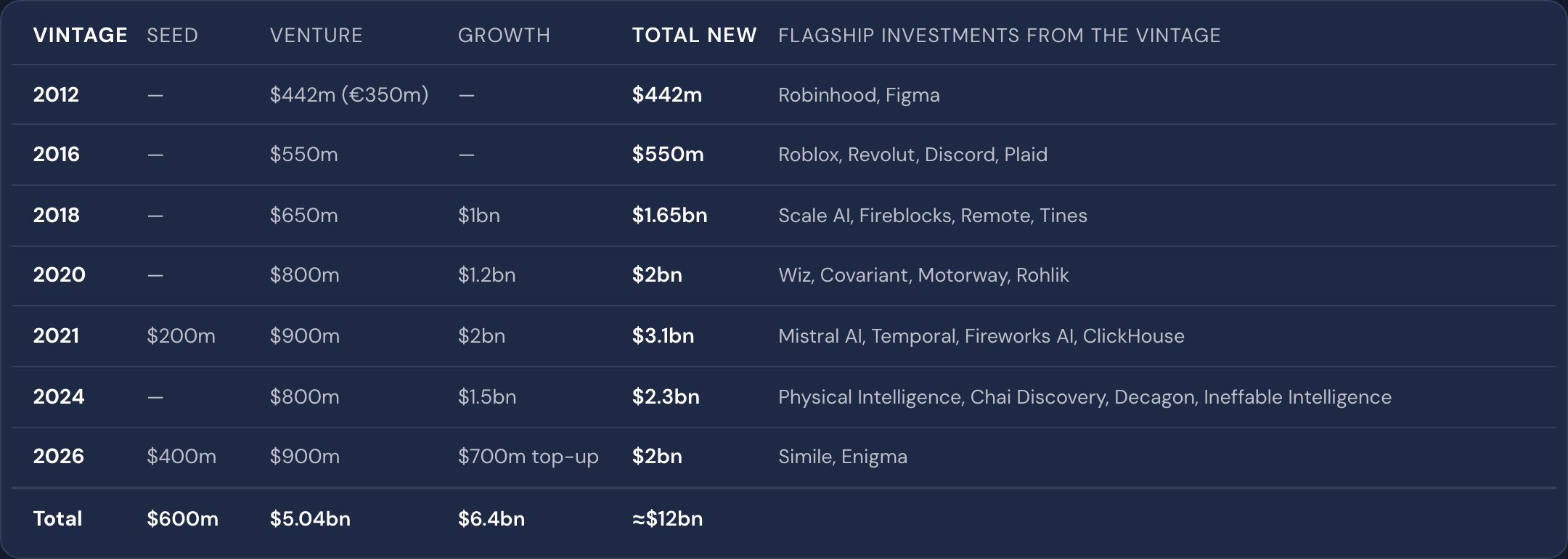Viewport: 1568px width, 559px height.
Task: Click Physical Intelligence, Chai Discovery text
Action: coord(1085,397)
